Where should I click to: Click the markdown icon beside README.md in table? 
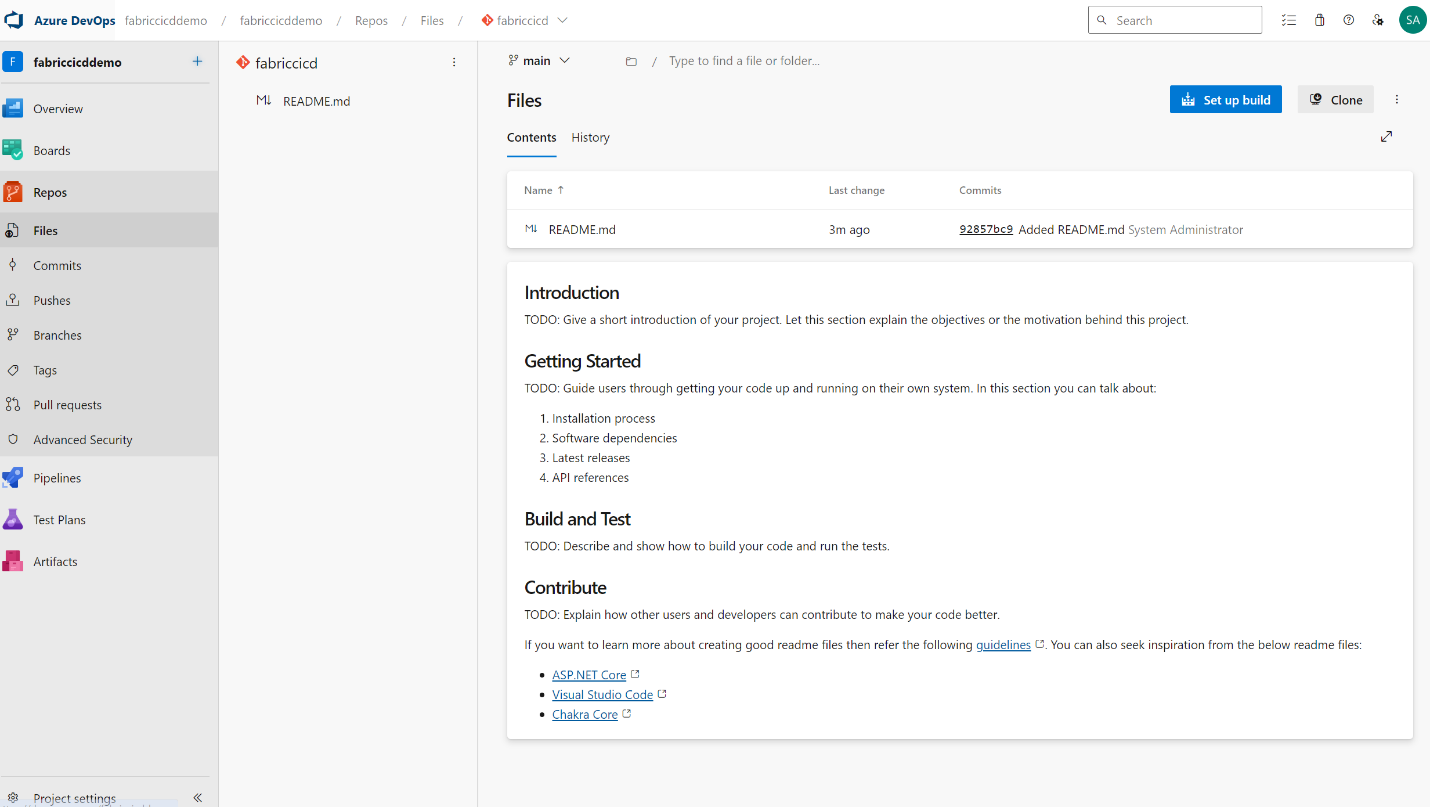tap(531, 229)
